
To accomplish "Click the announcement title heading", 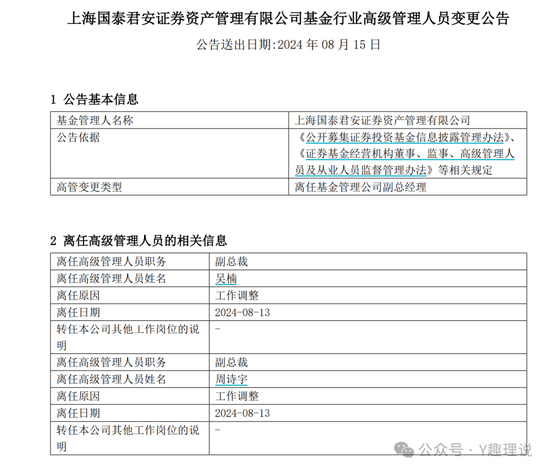I will [288, 18].
